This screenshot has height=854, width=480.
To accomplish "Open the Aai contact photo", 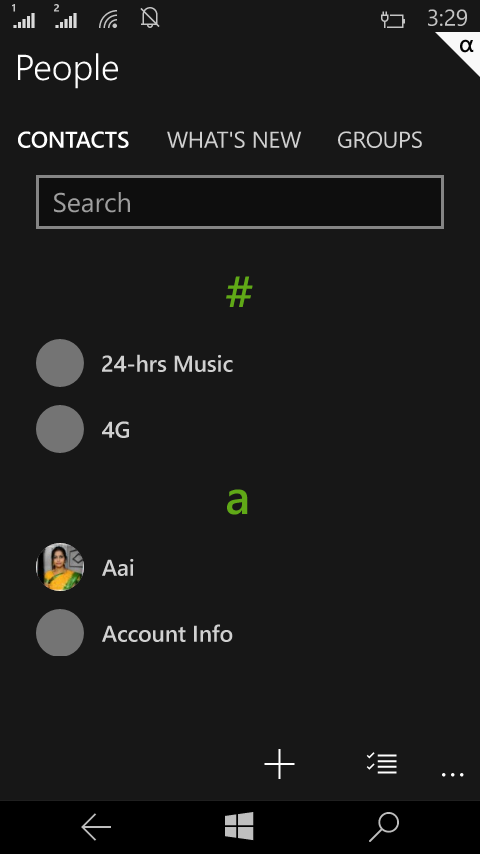I will (x=60, y=567).
